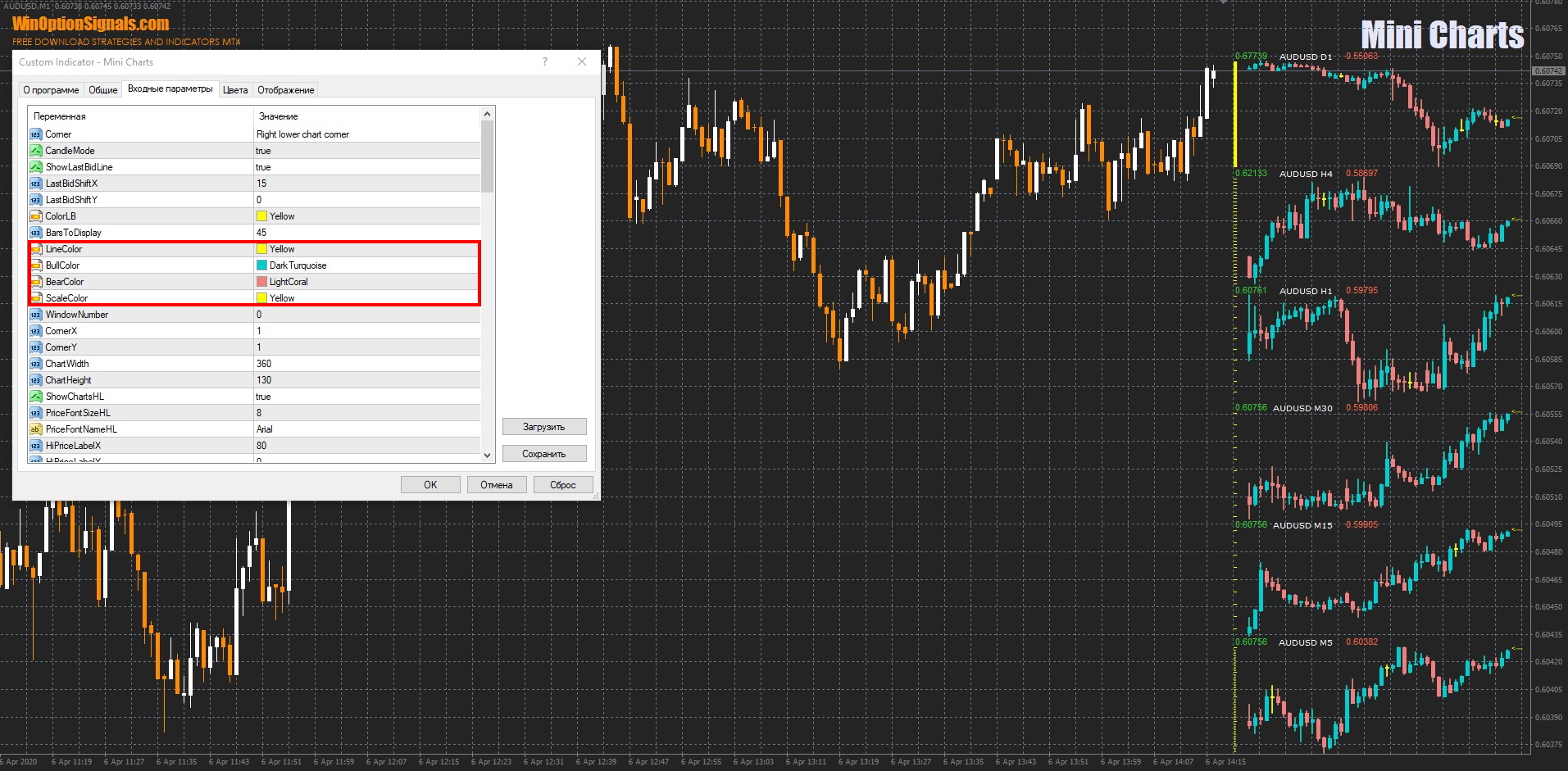Image resolution: width=1568 pixels, height=771 pixels.
Task: Click the ShowLastBidLine parameter icon
Action: 35,167
